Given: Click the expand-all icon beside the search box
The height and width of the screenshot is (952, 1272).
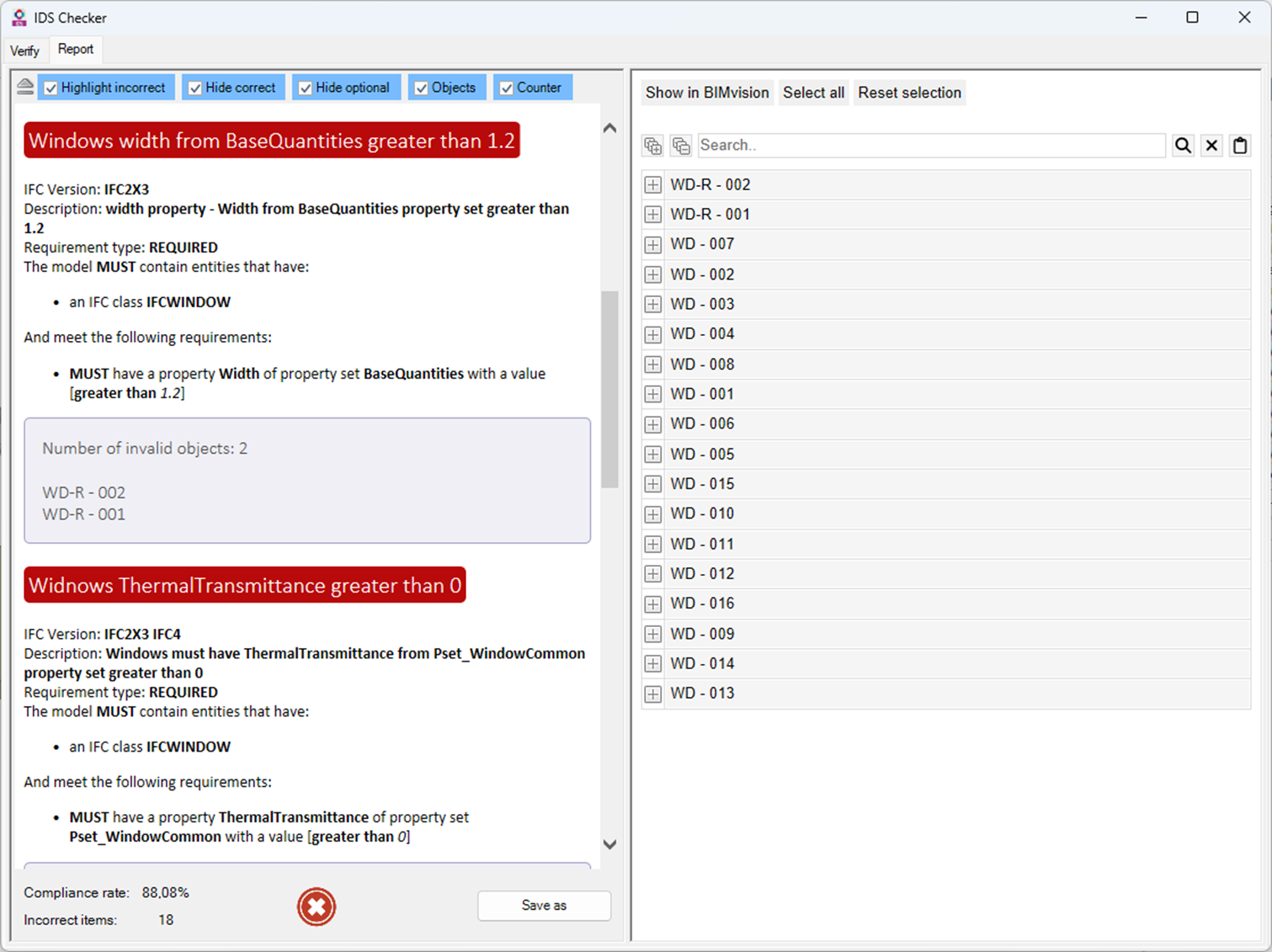Looking at the screenshot, I should [x=652, y=146].
